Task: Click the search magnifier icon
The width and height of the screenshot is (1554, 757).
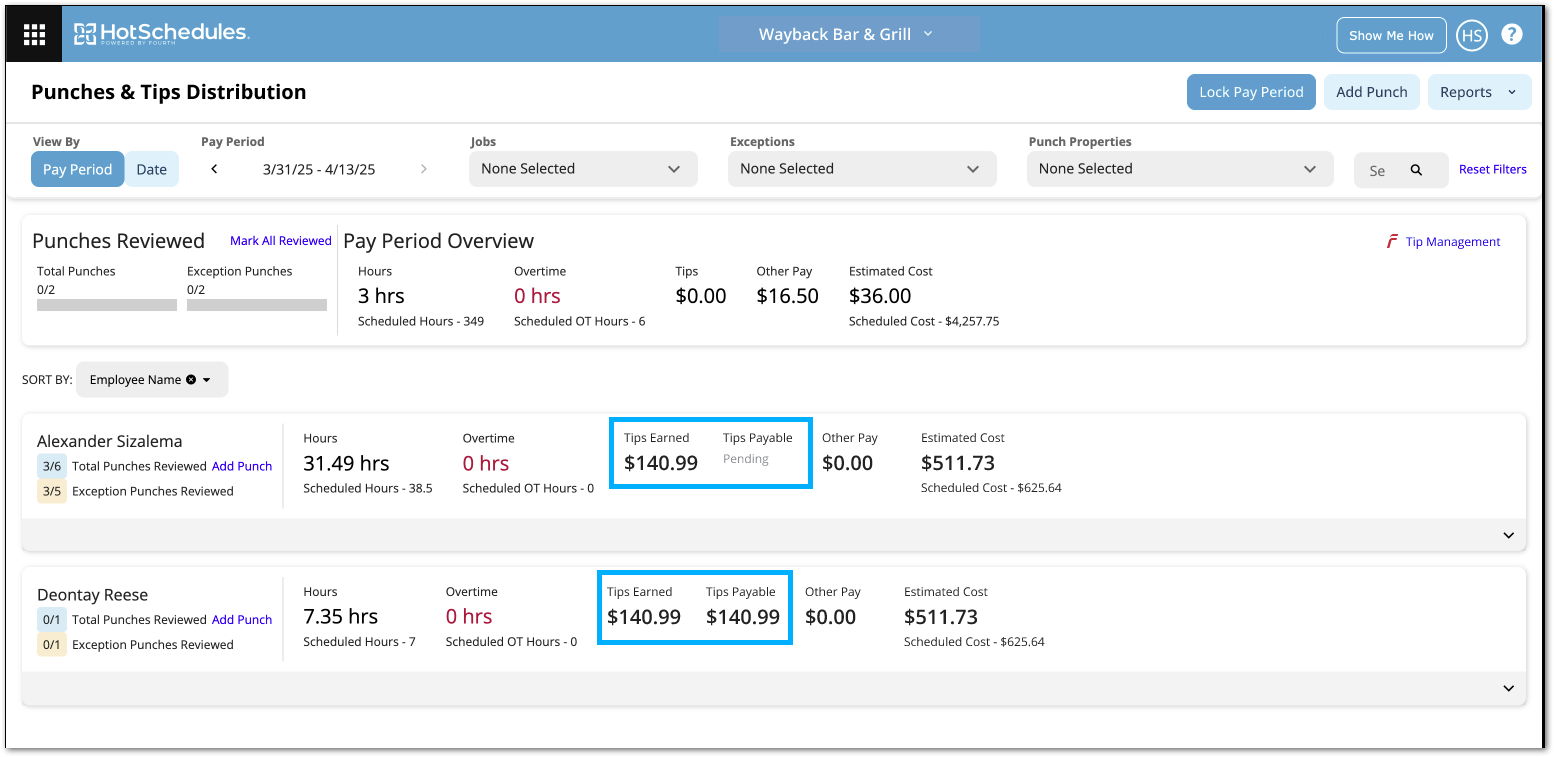Action: pyautogui.click(x=1416, y=170)
